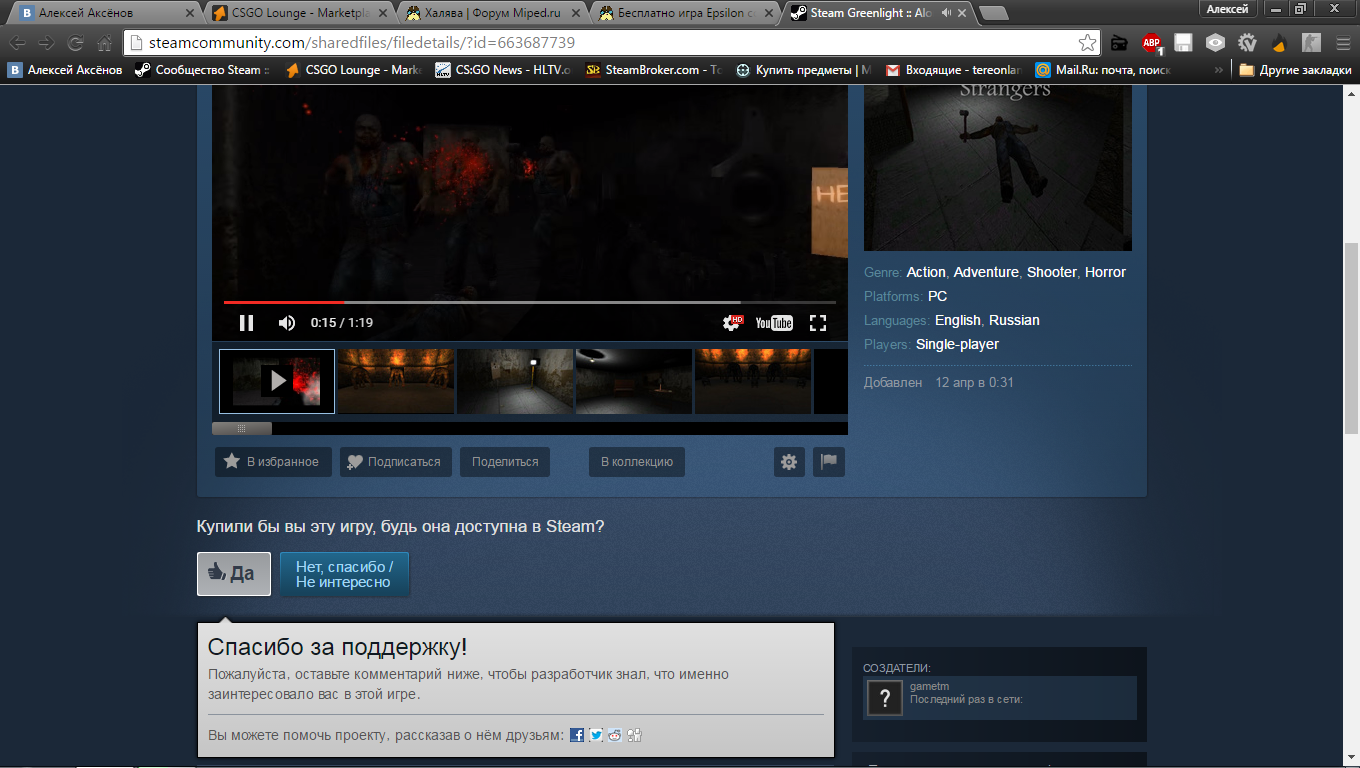Image resolution: width=1360 pixels, height=768 pixels.
Task: Open Купить предметы bookmark
Action: point(803,70)
